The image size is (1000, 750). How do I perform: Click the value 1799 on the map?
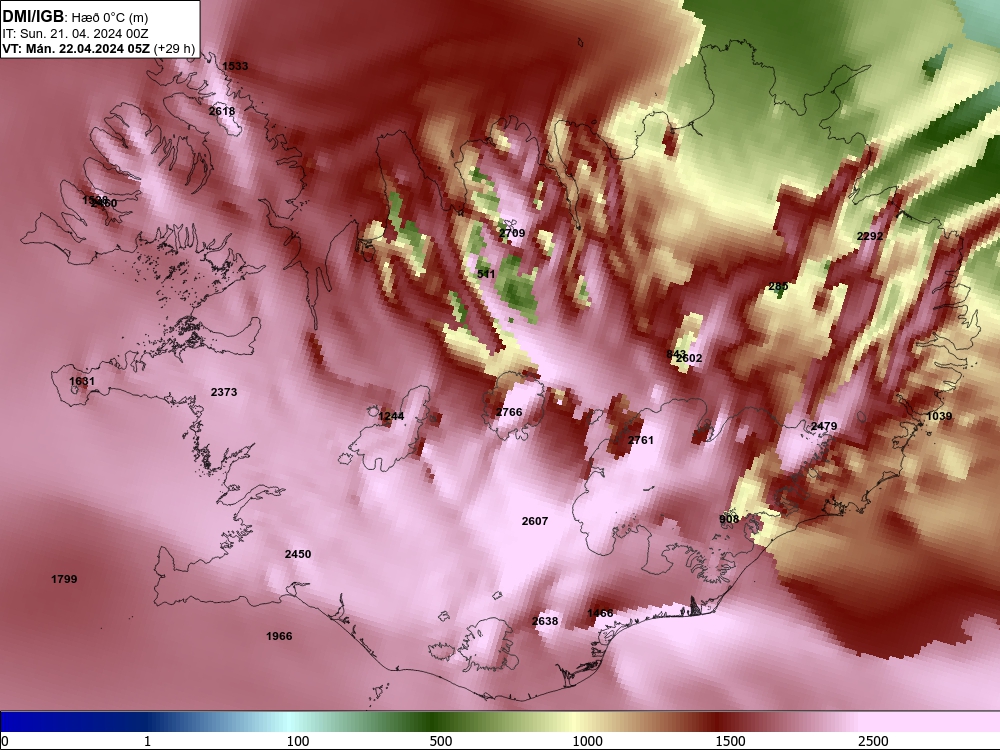click(64, 579)
